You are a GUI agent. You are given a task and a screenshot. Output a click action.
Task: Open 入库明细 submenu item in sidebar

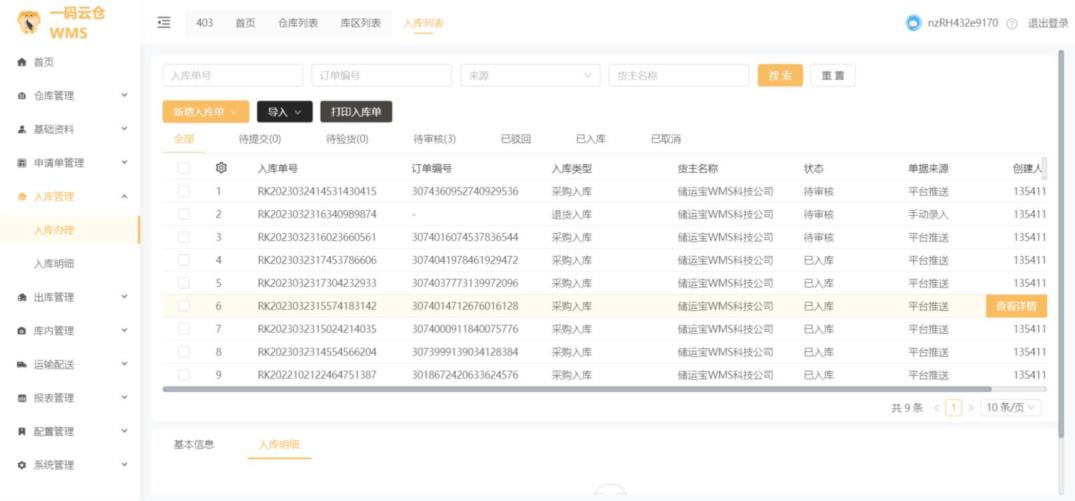53,264
